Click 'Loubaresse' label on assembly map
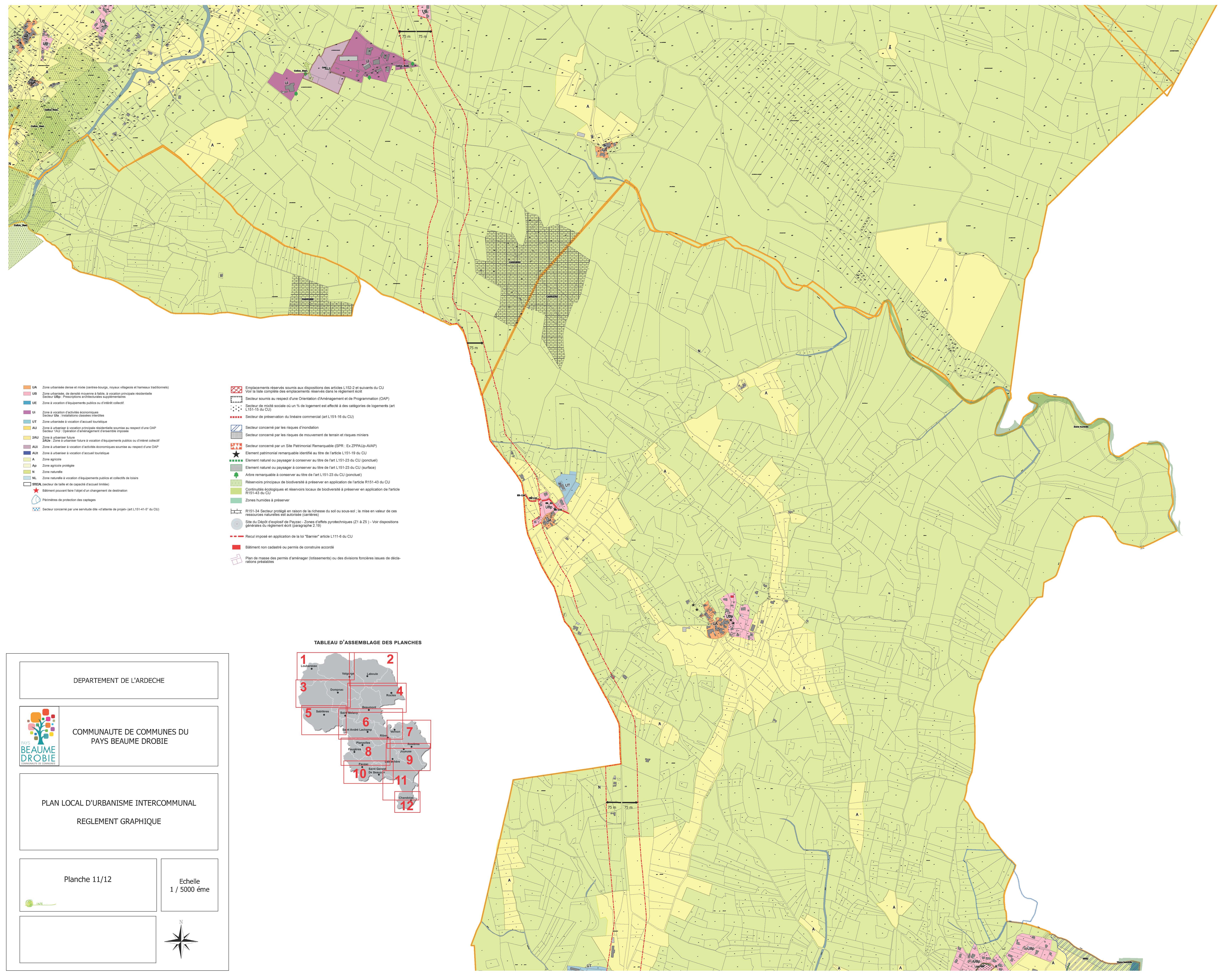Viewport: 1232px width, 975px height. click(309, 666)
